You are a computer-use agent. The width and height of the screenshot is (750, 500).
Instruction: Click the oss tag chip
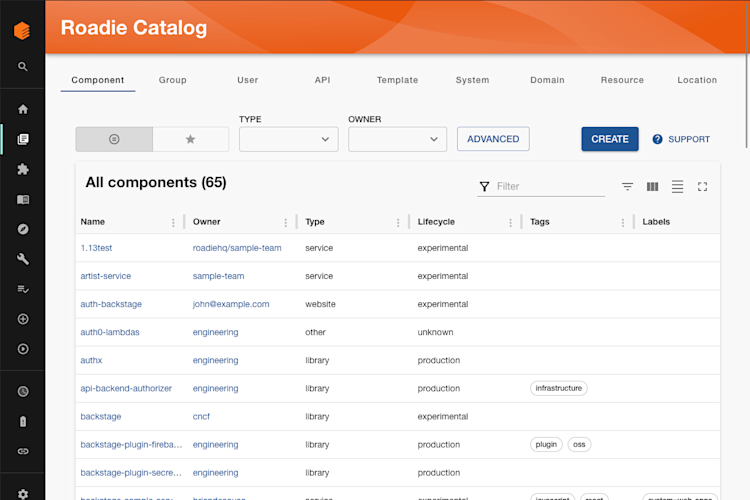579,444
